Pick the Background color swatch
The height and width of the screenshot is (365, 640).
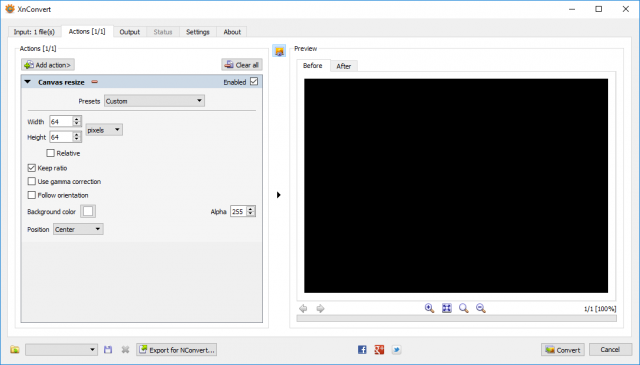coord(88,211)
